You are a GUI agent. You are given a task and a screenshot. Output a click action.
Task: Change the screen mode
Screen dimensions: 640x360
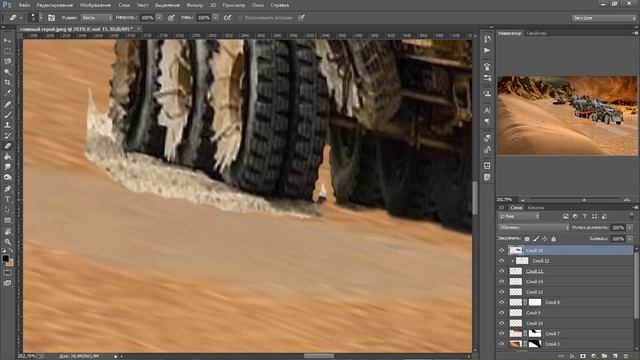click(x=7, y=283)
